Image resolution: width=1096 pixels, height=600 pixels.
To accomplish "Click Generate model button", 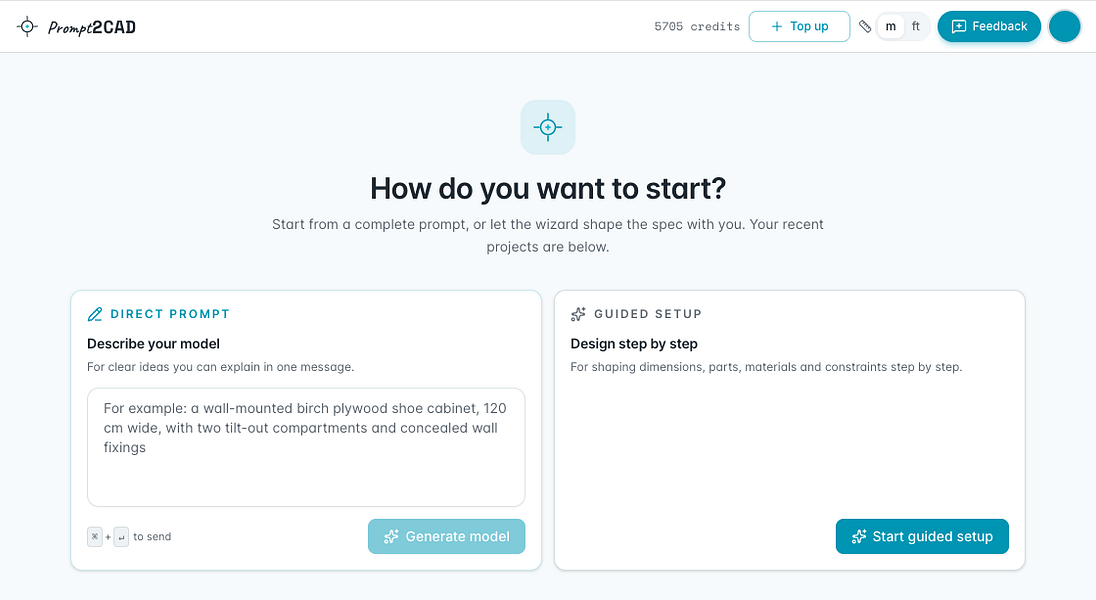I will tap(447, 536).
